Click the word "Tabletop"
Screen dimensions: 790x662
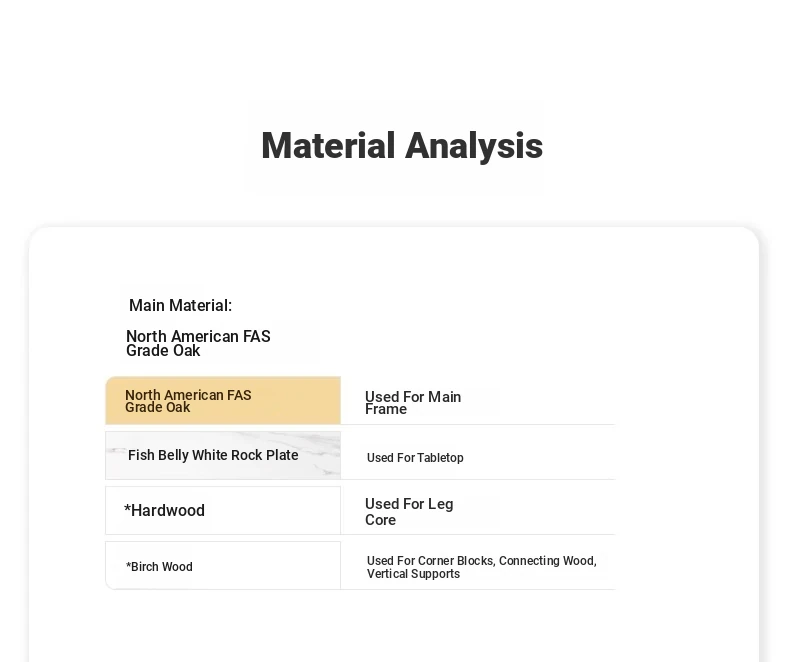440,458
